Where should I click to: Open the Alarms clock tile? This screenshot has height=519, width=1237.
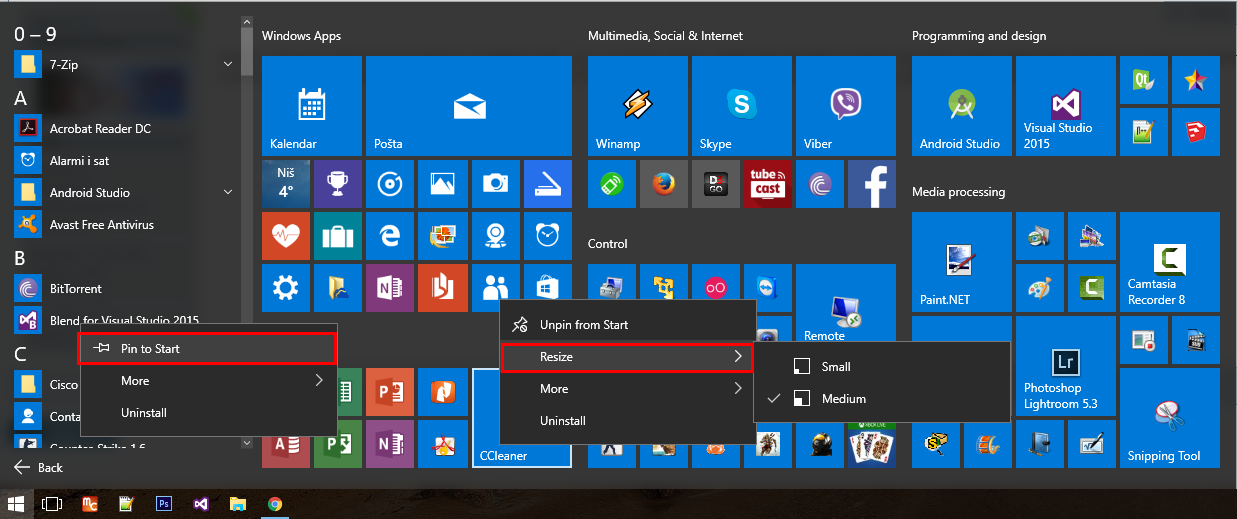pos(546,236)
